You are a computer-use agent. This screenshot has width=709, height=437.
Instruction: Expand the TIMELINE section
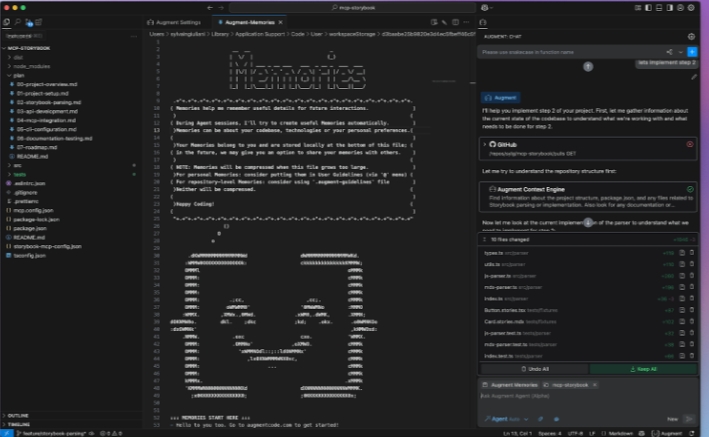tap(18, 424)
